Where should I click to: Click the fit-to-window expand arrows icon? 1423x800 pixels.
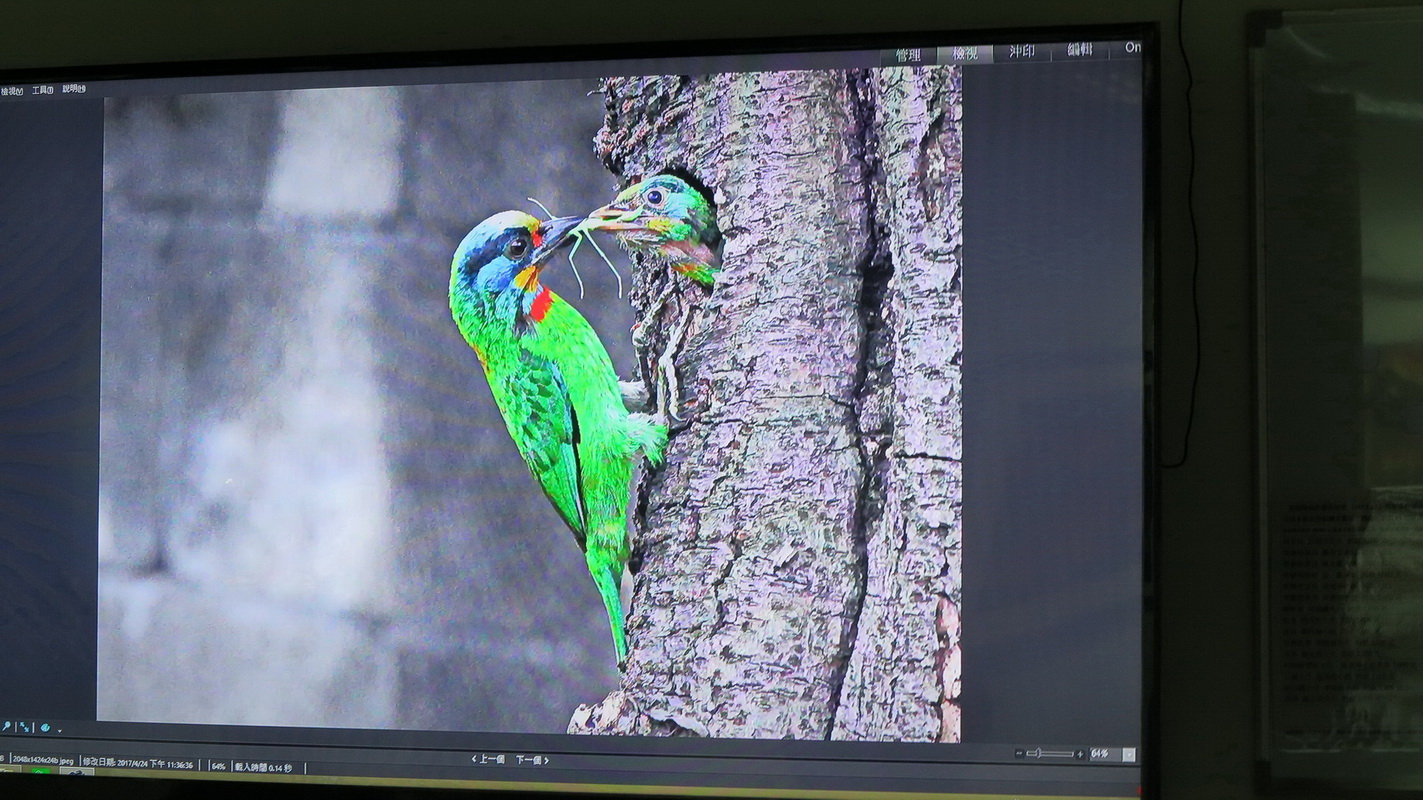click(24, 727)
